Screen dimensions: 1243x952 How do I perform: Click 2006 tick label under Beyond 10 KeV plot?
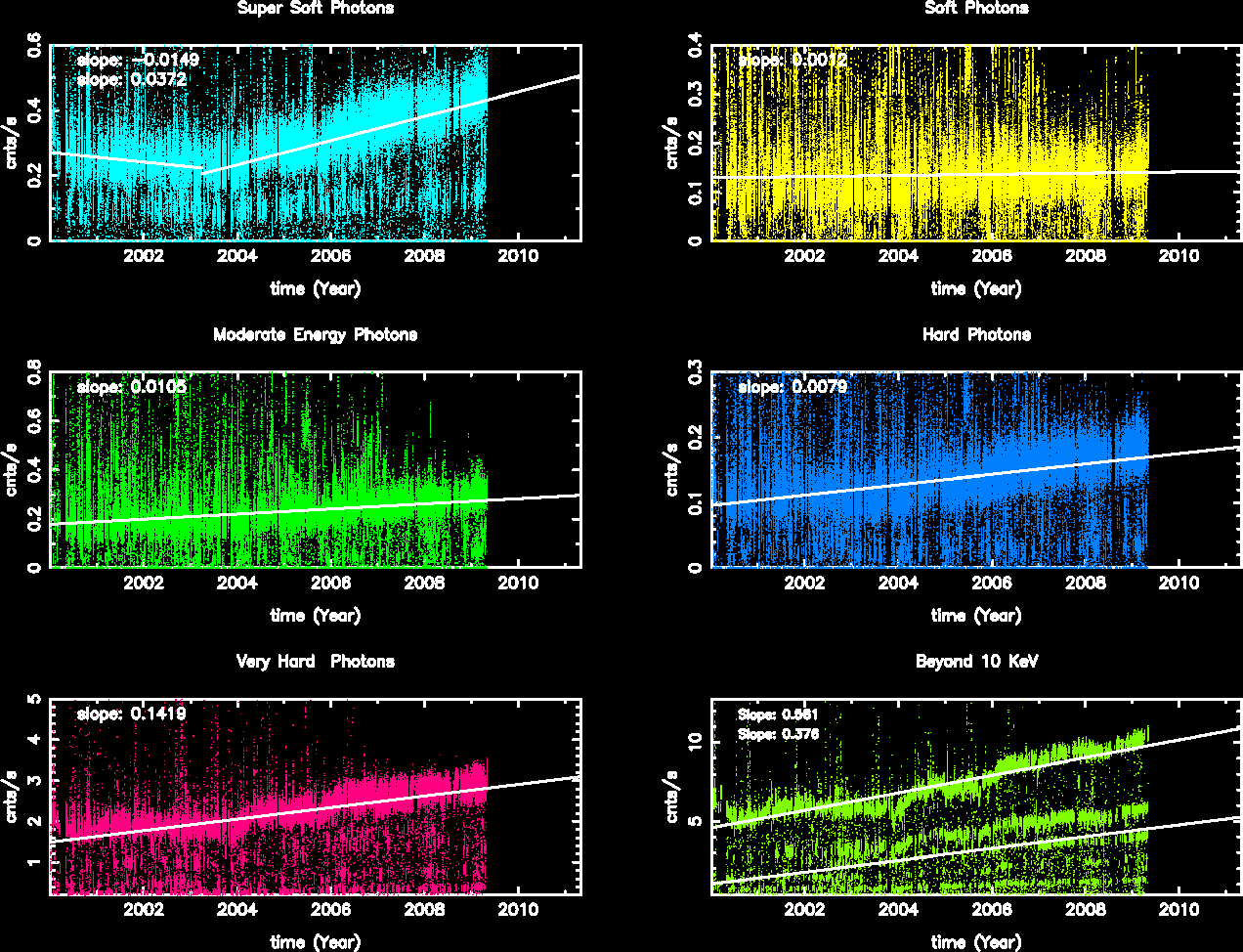point(992,910)
